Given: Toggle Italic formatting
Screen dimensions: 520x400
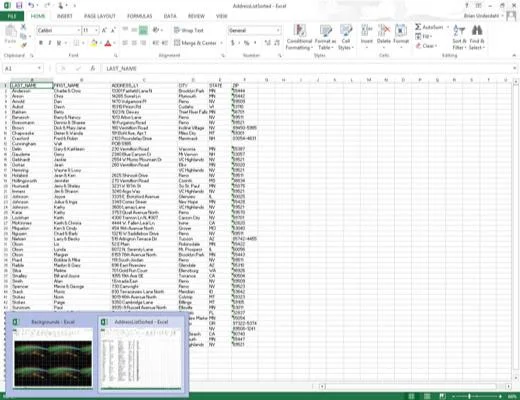Looking at the screenshot, I should (50, 43).
